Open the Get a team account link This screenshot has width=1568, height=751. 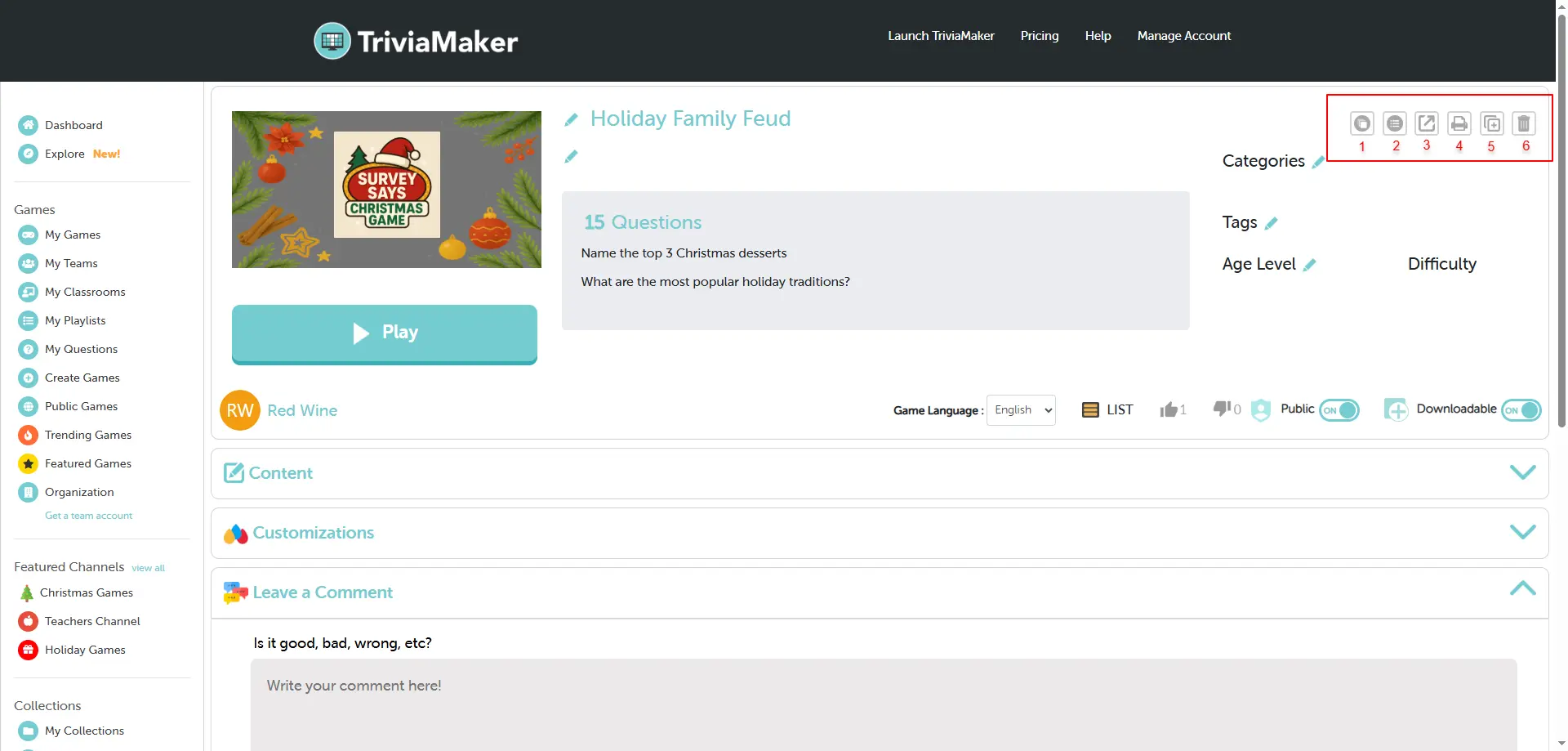click(x=88, y=516)
